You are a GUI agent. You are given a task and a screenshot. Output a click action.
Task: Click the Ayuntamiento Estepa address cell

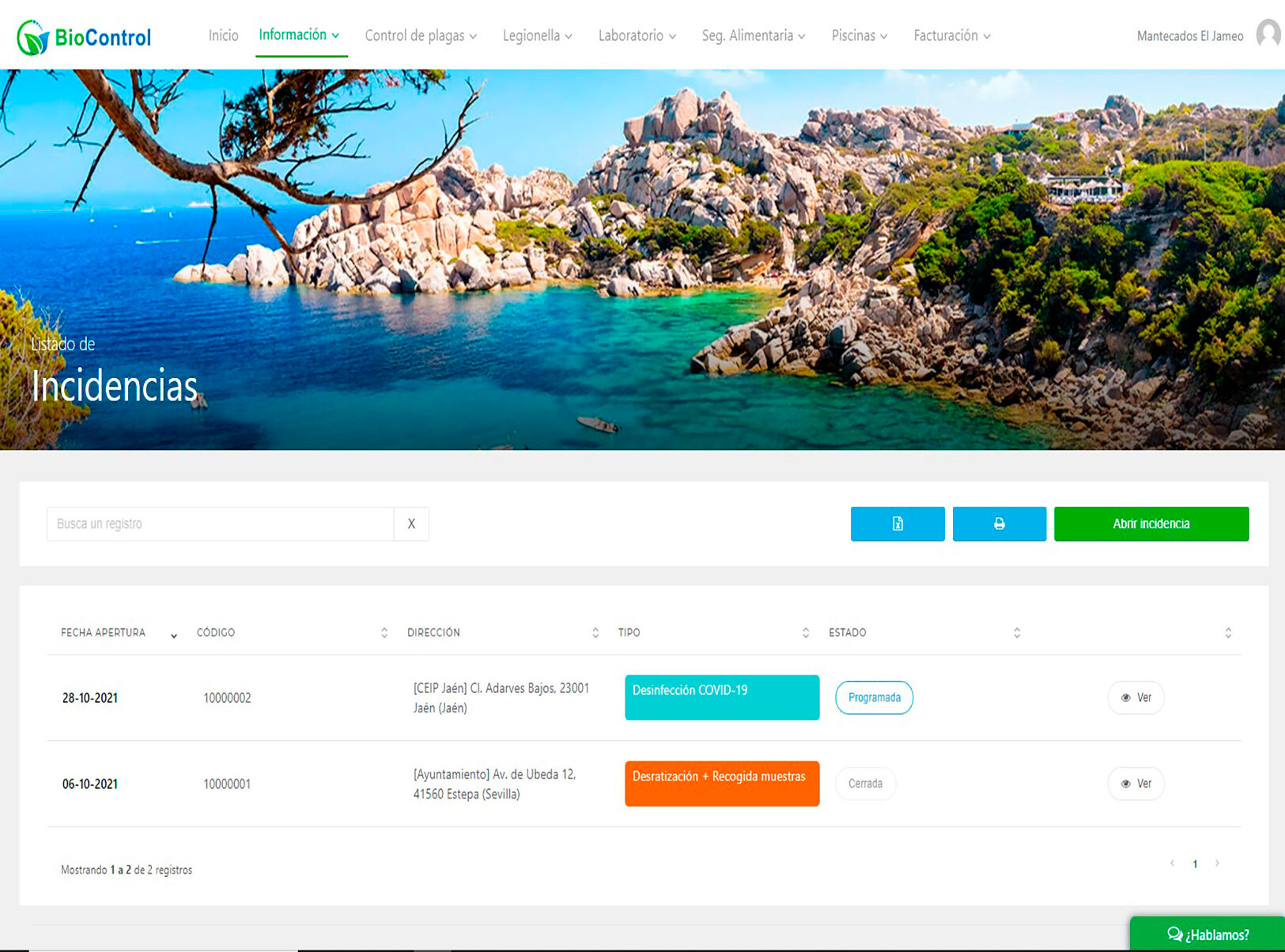(495, 784)
